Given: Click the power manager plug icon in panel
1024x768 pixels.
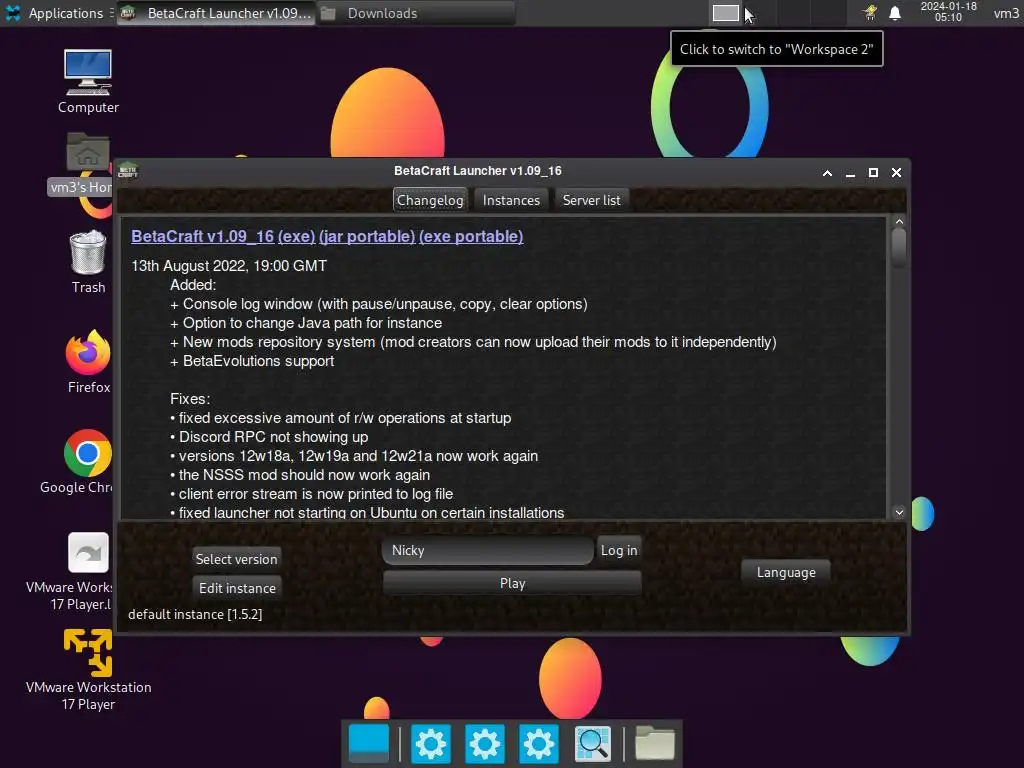Looking at the screenshot, I should [870, 13].
